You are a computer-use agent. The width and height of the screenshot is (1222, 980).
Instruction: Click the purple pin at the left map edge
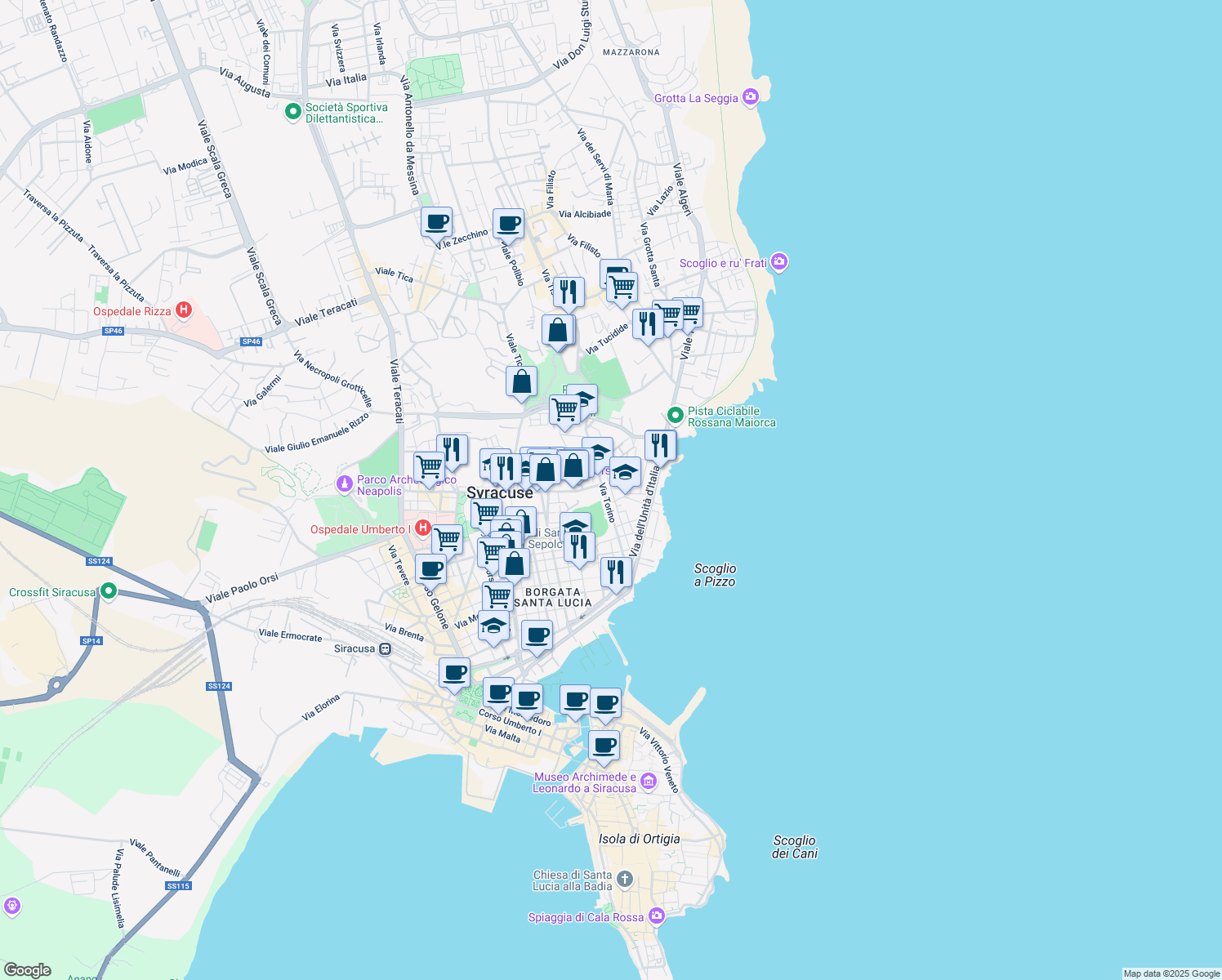pos(11,906)
